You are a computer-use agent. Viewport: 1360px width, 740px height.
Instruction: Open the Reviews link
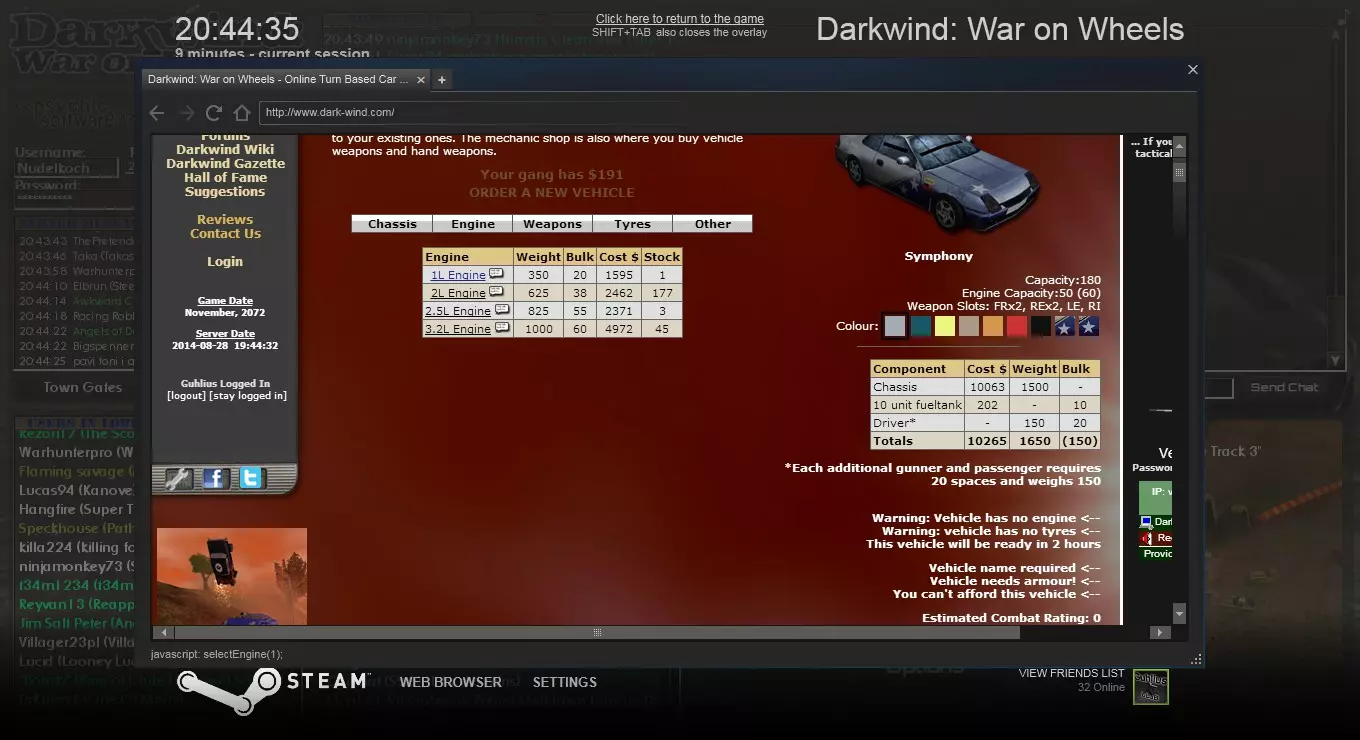point(225,220)
